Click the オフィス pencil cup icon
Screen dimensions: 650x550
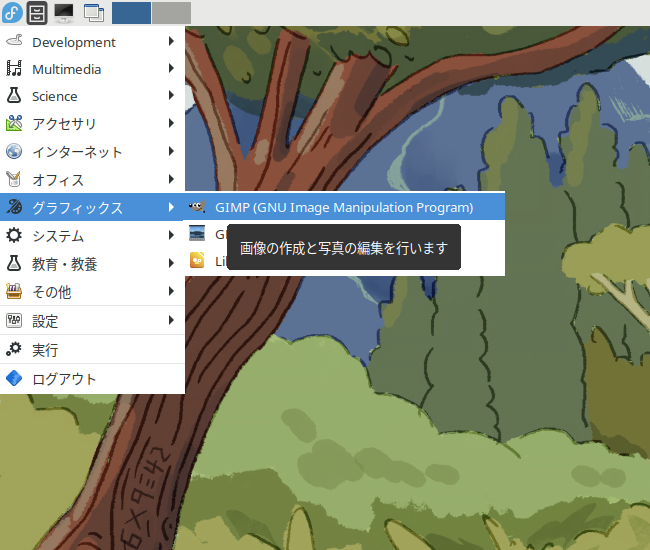click(14, 179)
